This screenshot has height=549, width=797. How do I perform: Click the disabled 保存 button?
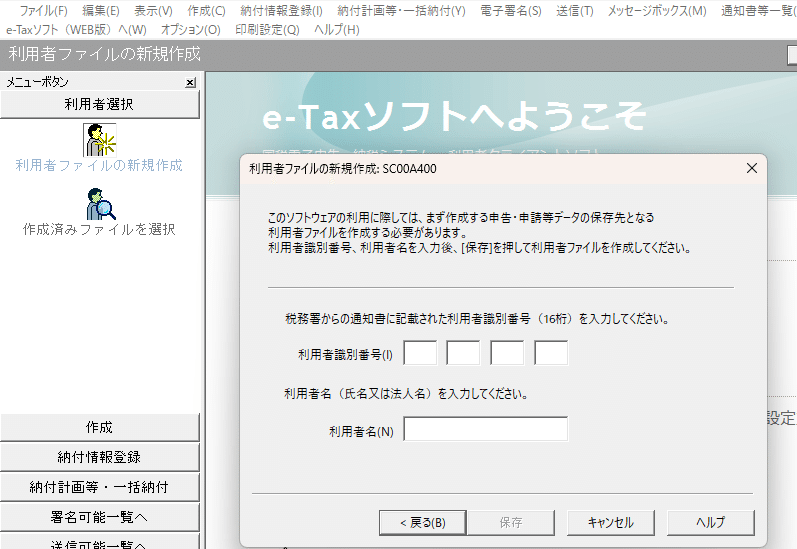[511, 523]
